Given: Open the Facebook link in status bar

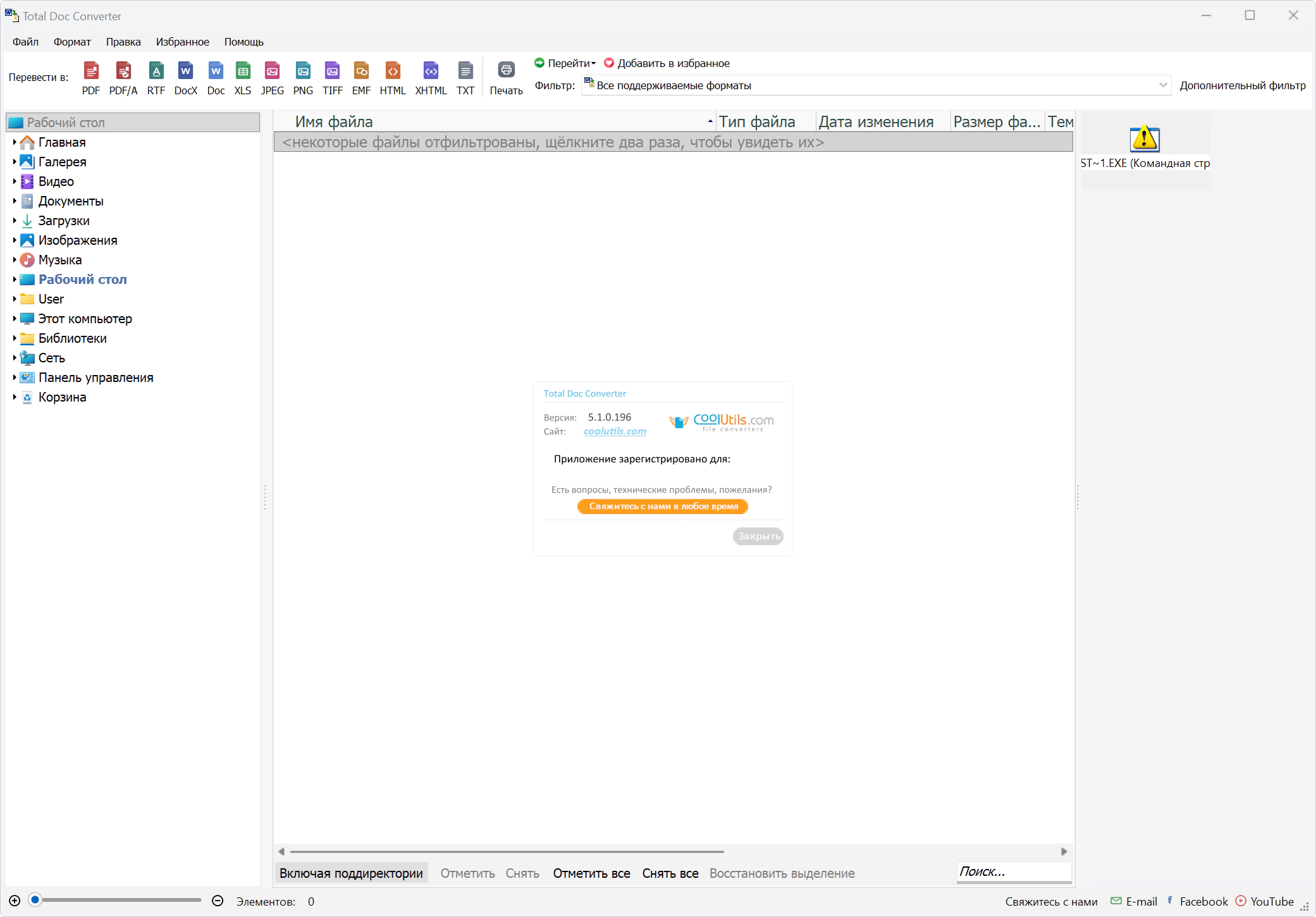Looking at the screenshot, I should click(x=1197, y=901).
